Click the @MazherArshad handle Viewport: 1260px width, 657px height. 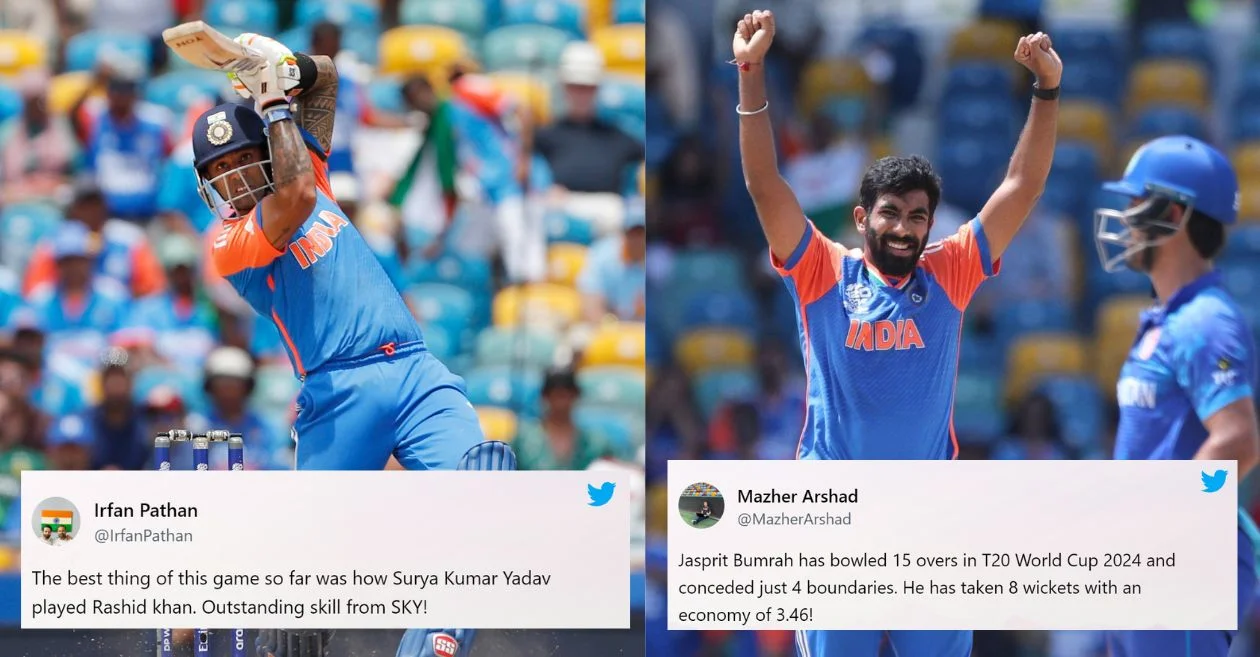(794, 519)
